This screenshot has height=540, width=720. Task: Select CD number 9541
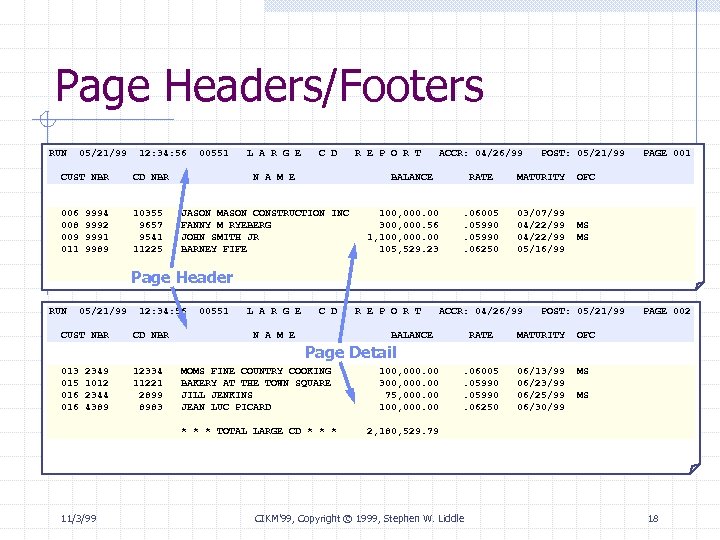pos(151,237)
